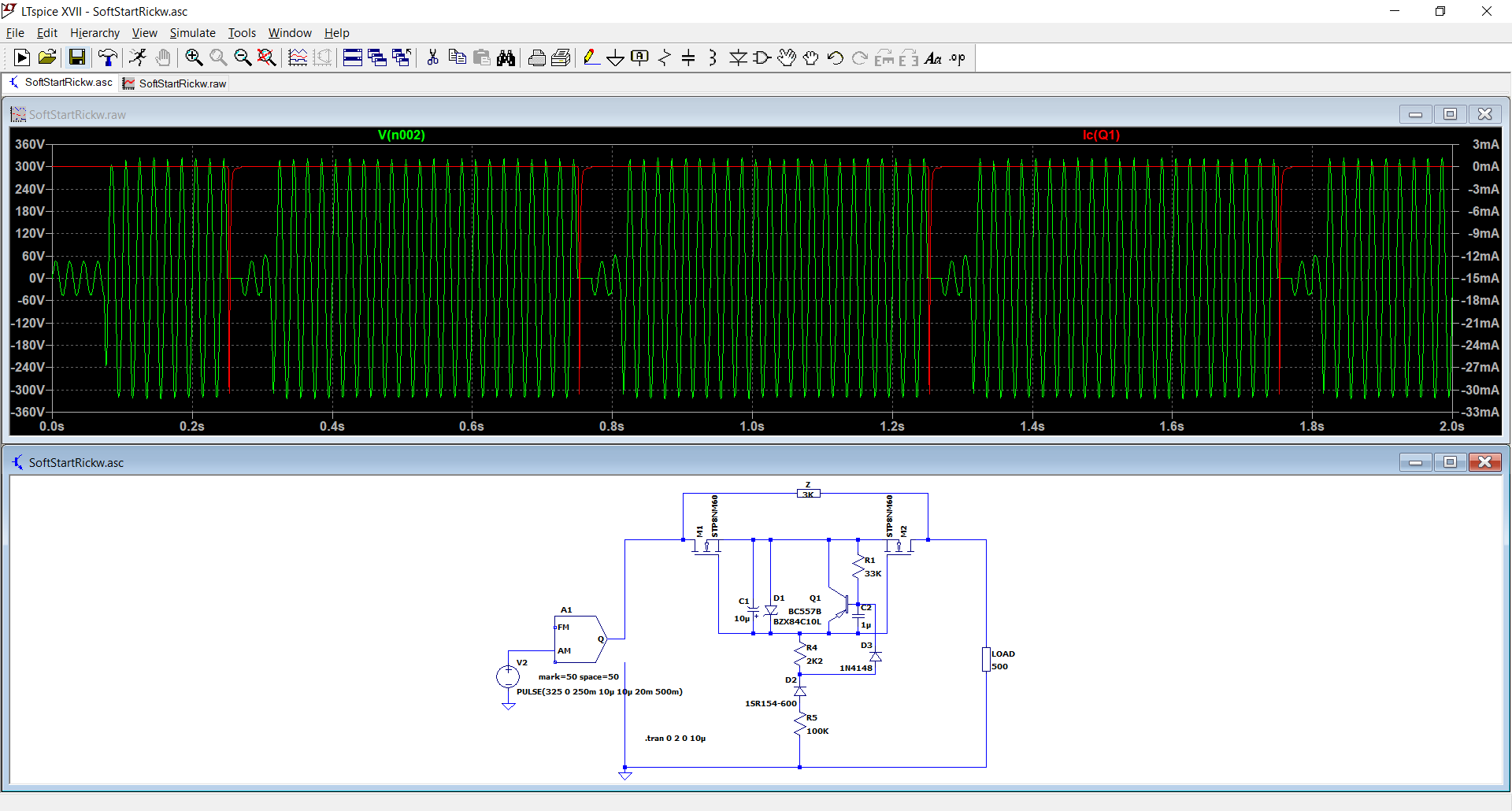Select the Diode placement tool
Image resolution: width=1512 pixels, height=811 pixels.
click(x=738, y=57)
